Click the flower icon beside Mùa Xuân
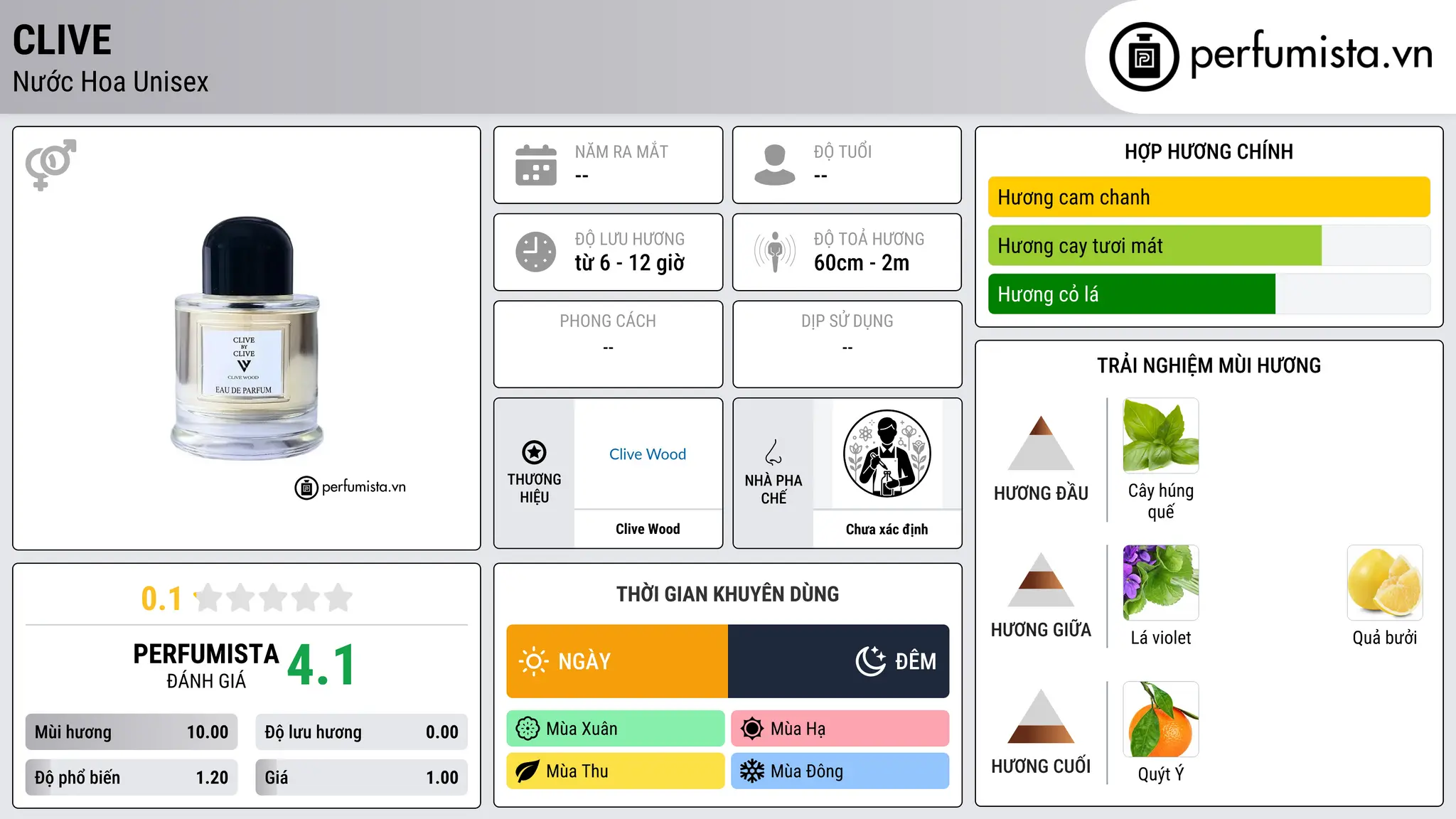The image size is (1456, 819). [x=528, y=729]
